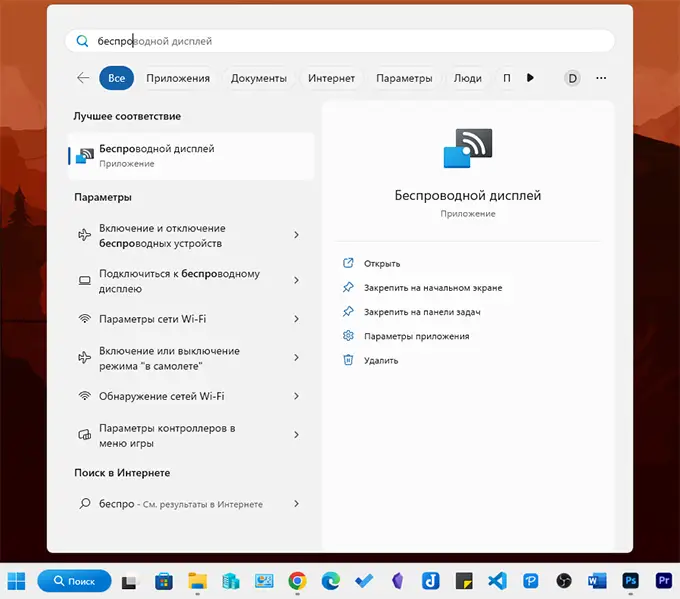Switch to the Интернет tab
The height and width of the screenshot is (599, 680).
331,78
